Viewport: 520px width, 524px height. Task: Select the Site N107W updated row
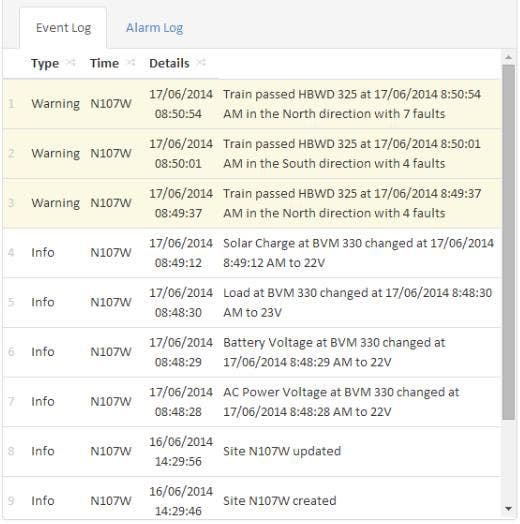(x=252, y=451)
